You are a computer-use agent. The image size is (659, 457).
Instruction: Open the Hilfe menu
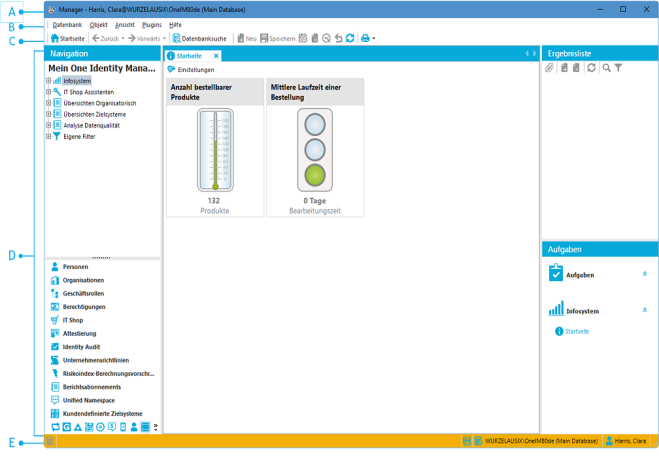click(x=175, y=25)
